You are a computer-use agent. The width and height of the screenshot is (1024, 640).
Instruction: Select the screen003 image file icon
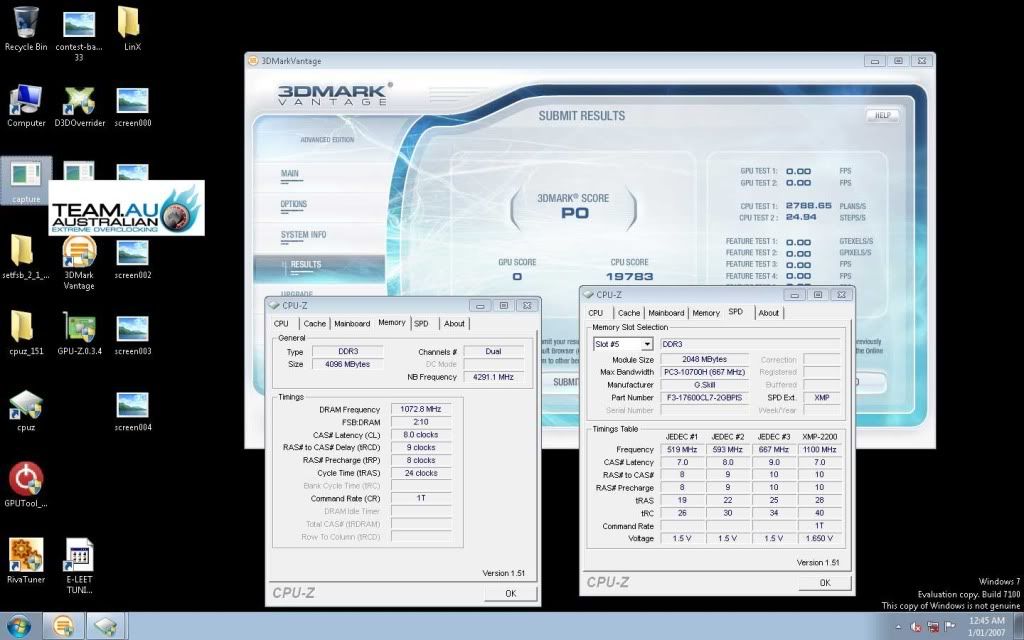(133, 333)
